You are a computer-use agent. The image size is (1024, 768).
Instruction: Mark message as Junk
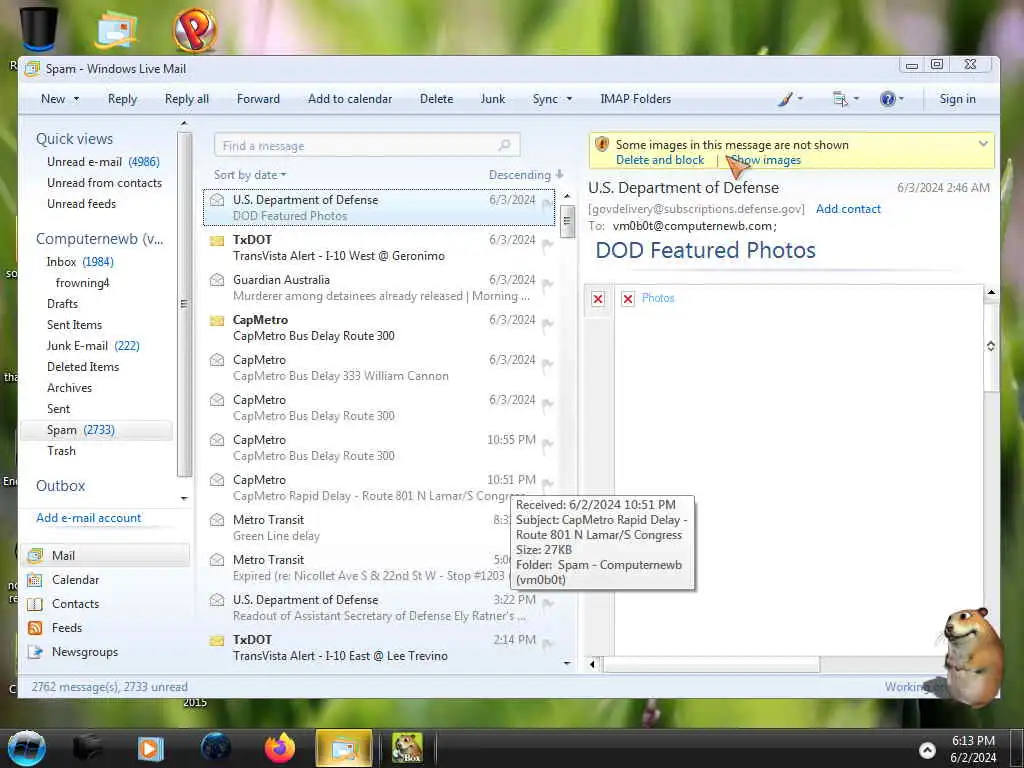493,99
